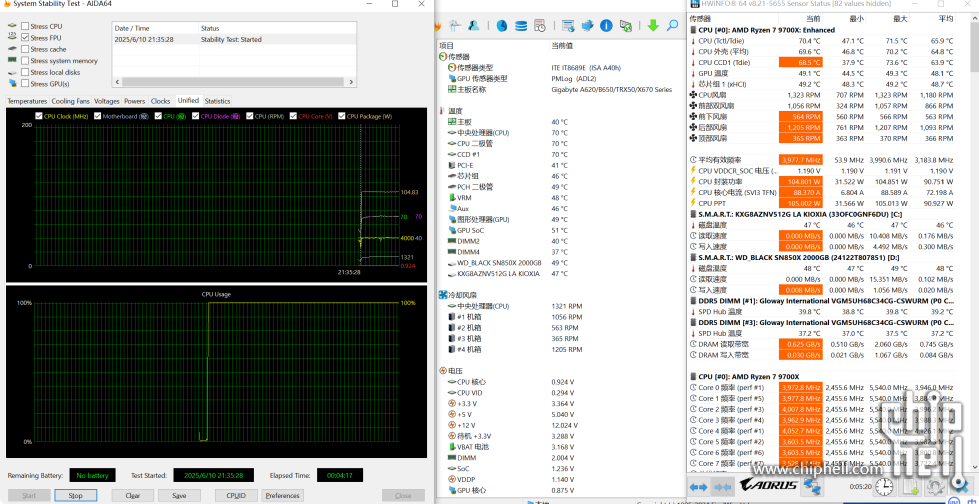Click the HWiNFO network computers icon

coord(811,485)
